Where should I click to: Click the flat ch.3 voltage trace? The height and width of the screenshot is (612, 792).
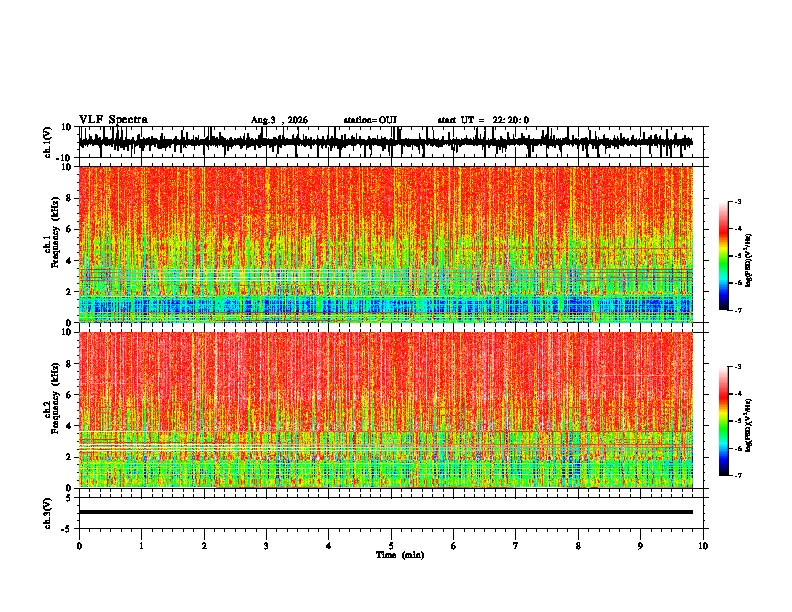(x=385, y=512)
